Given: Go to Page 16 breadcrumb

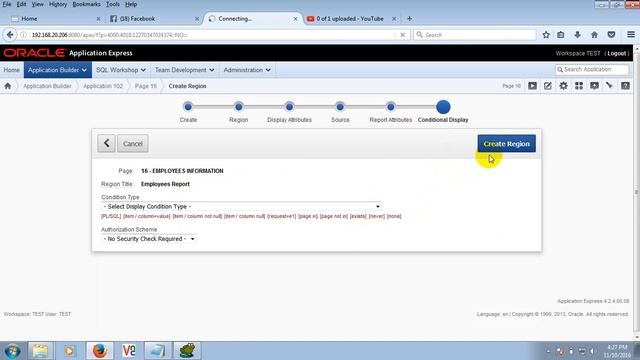Looking at the screenshot, I should pos(146,86).
